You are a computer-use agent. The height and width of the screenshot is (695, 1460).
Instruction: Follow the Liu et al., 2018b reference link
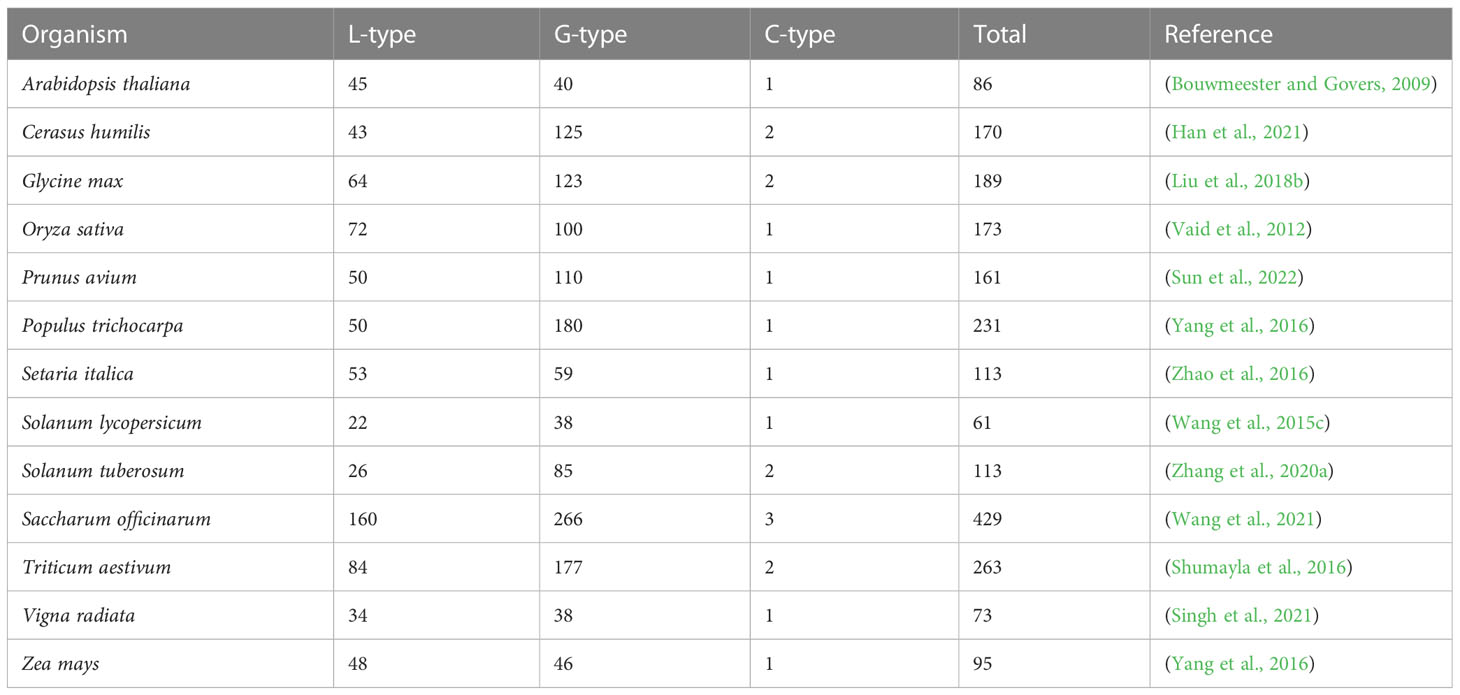(x=1241, y=181)
